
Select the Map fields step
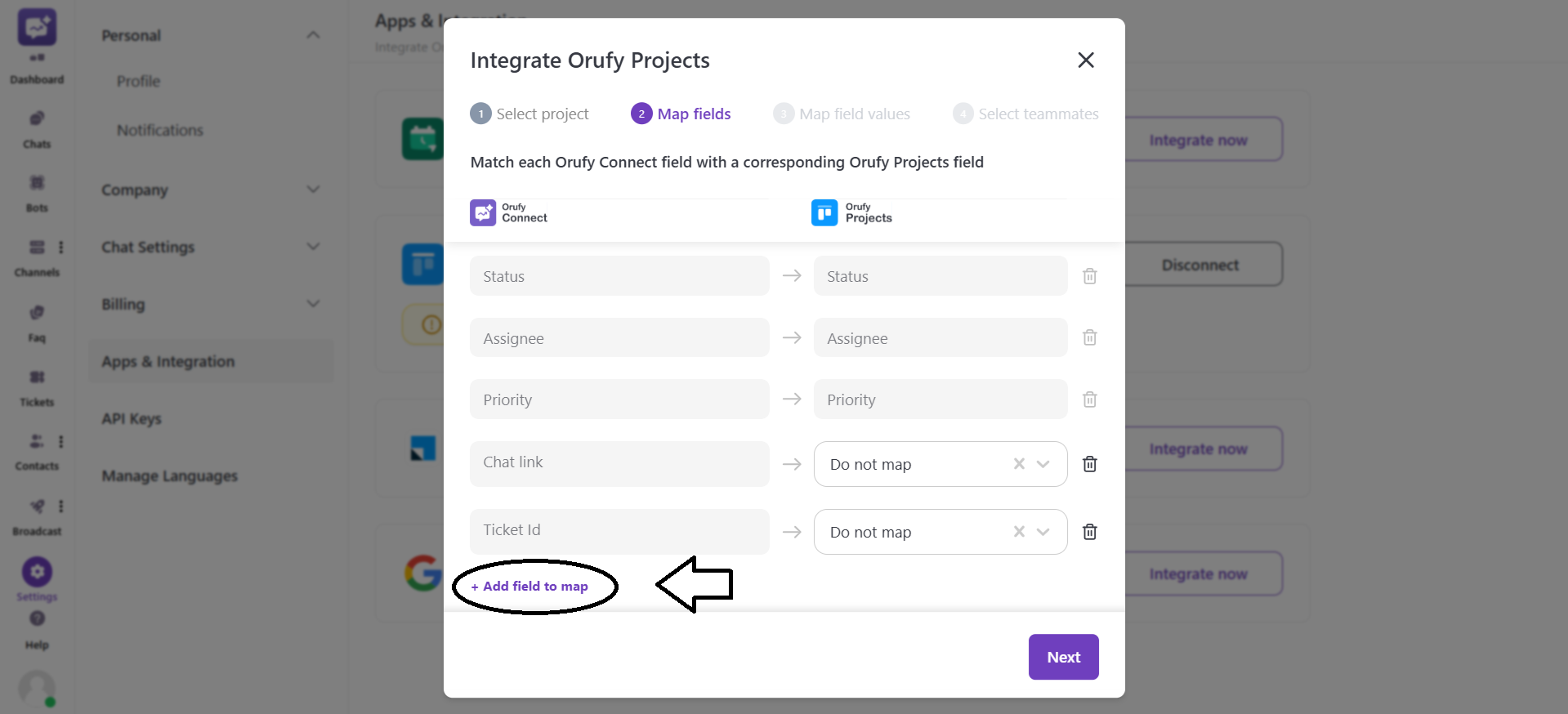[x=681, y=114]
